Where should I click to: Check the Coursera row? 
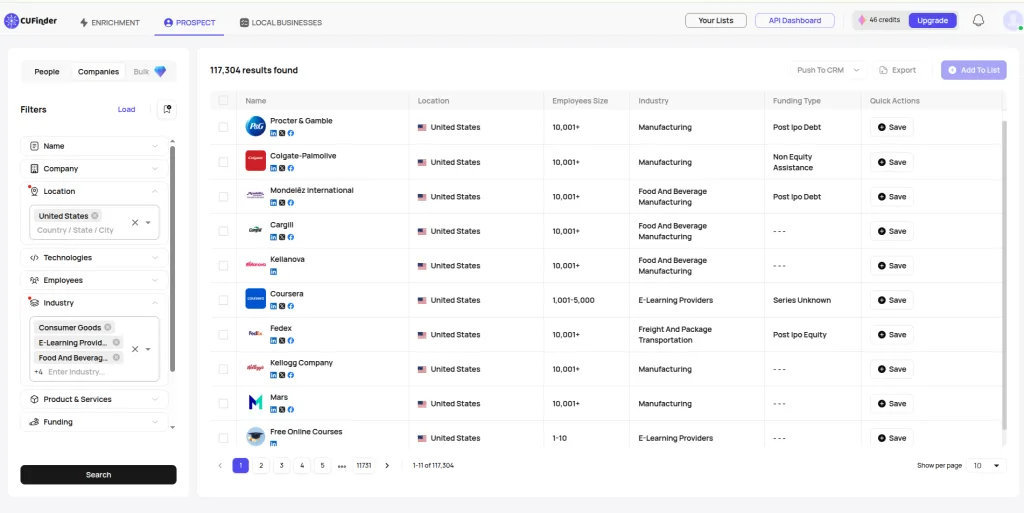pos(223,300)
